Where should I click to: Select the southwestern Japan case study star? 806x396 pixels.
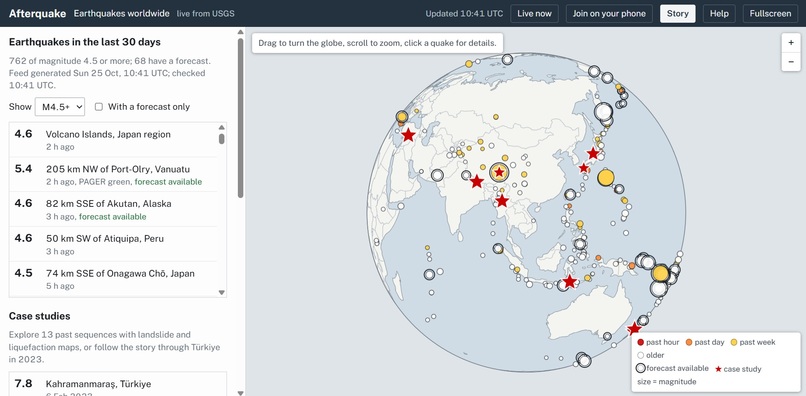584,168
